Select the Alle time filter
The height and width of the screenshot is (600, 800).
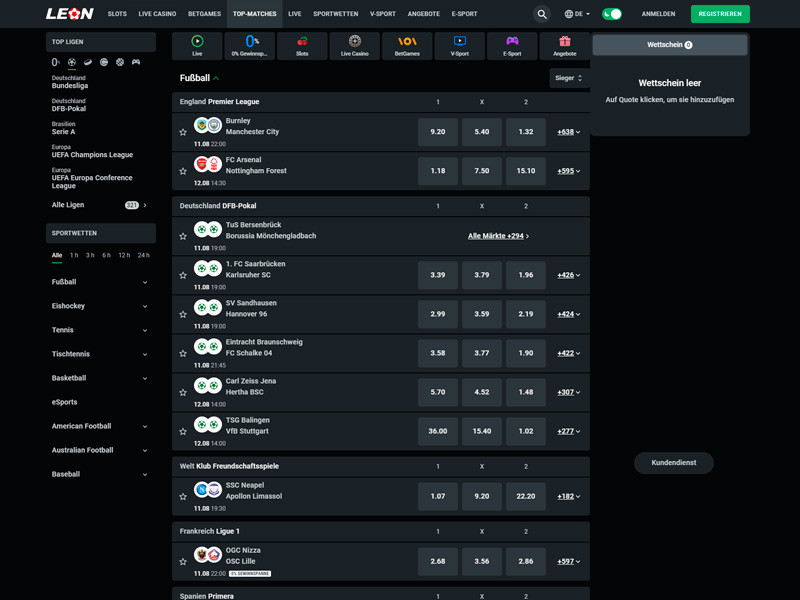(x=57, y=256)
